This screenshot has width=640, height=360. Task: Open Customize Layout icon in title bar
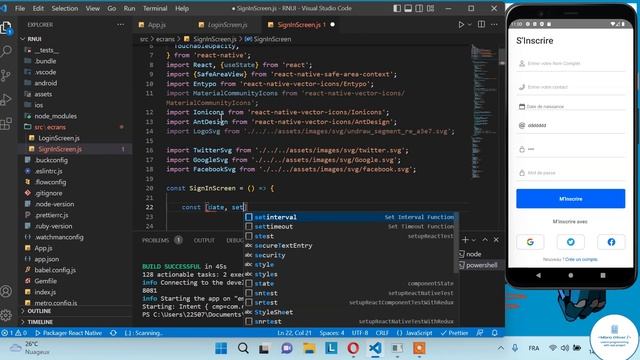(x=431, y=8)
